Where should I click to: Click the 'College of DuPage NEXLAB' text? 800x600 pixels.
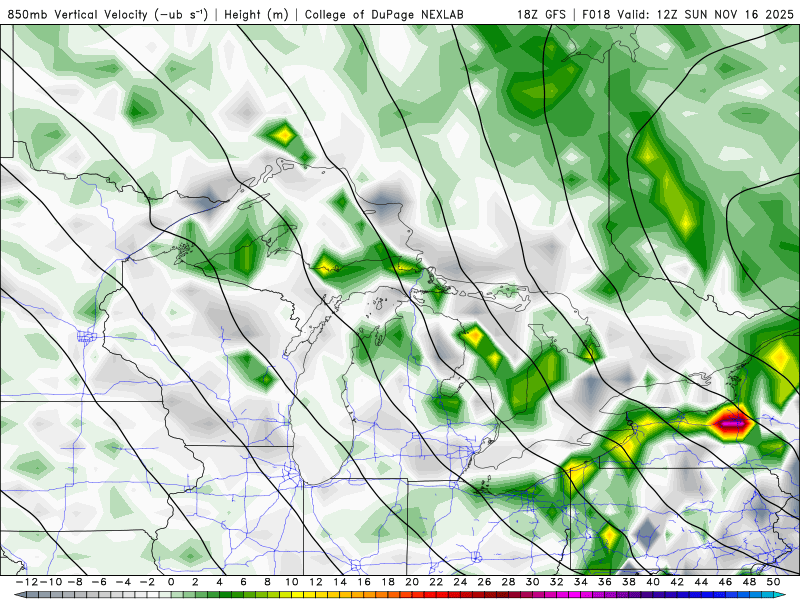(384, 15)
